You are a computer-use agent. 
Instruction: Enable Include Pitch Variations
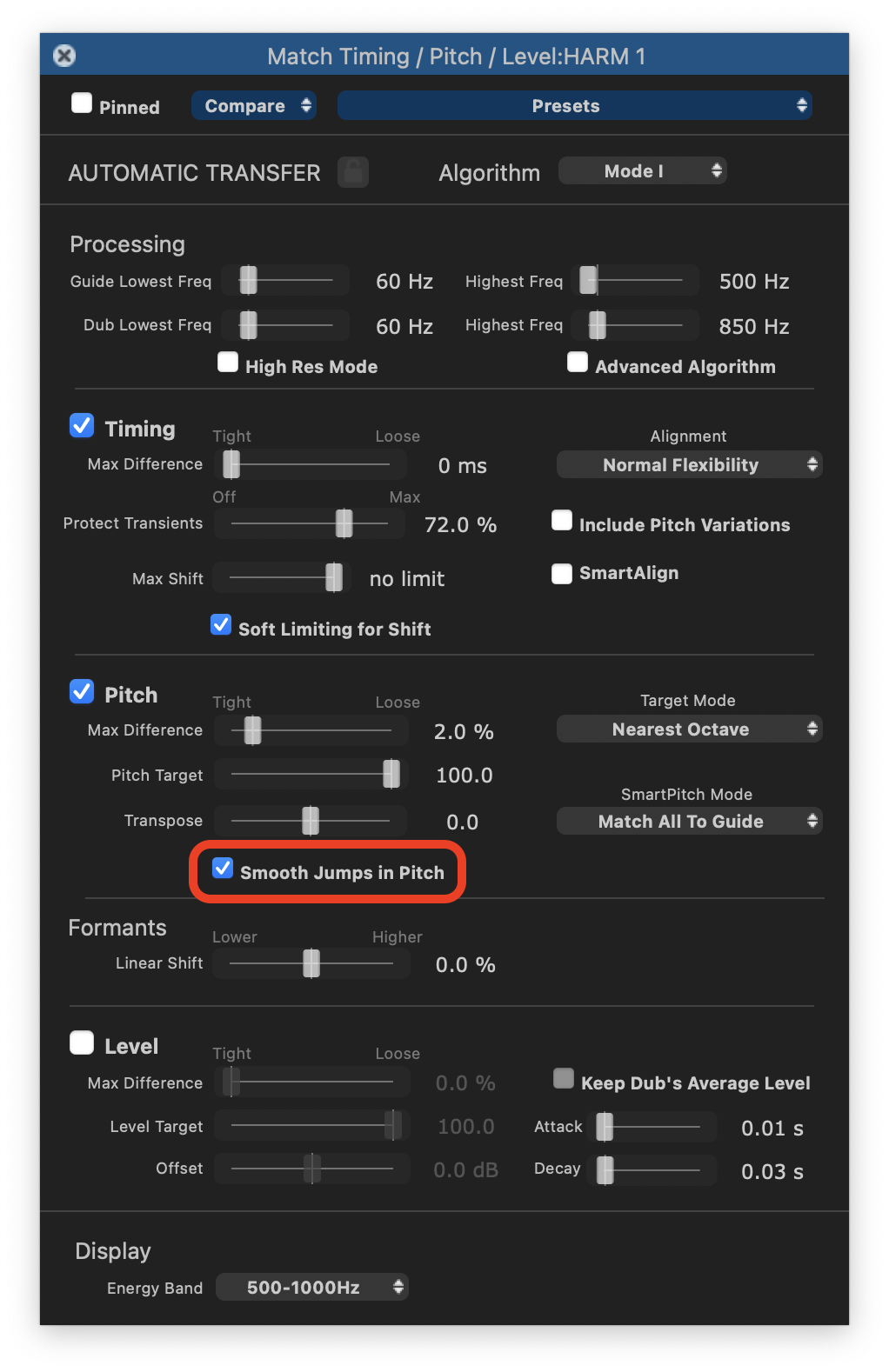coord(562,521)
